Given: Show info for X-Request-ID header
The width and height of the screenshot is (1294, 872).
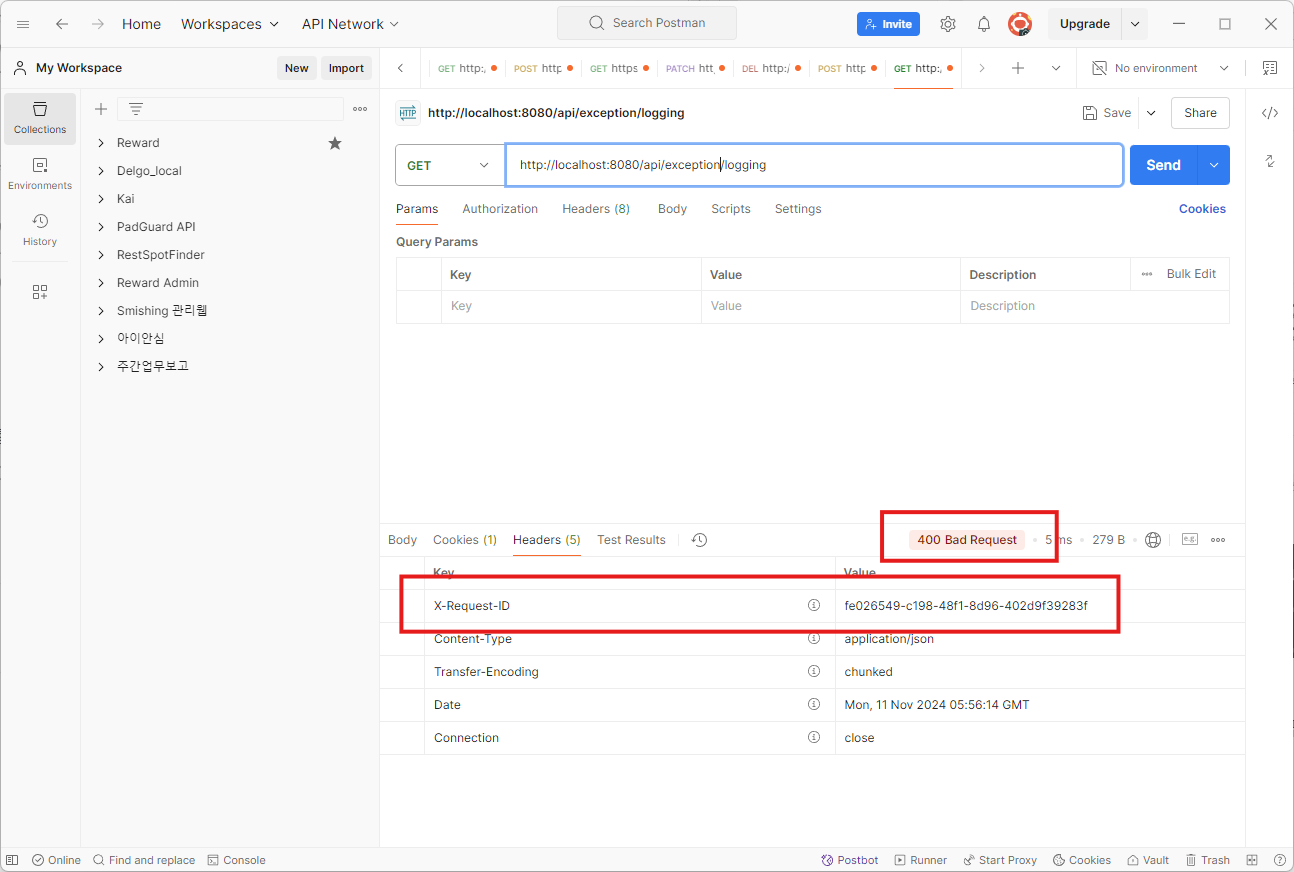Looking at the screenshot, I should point(814,606).
